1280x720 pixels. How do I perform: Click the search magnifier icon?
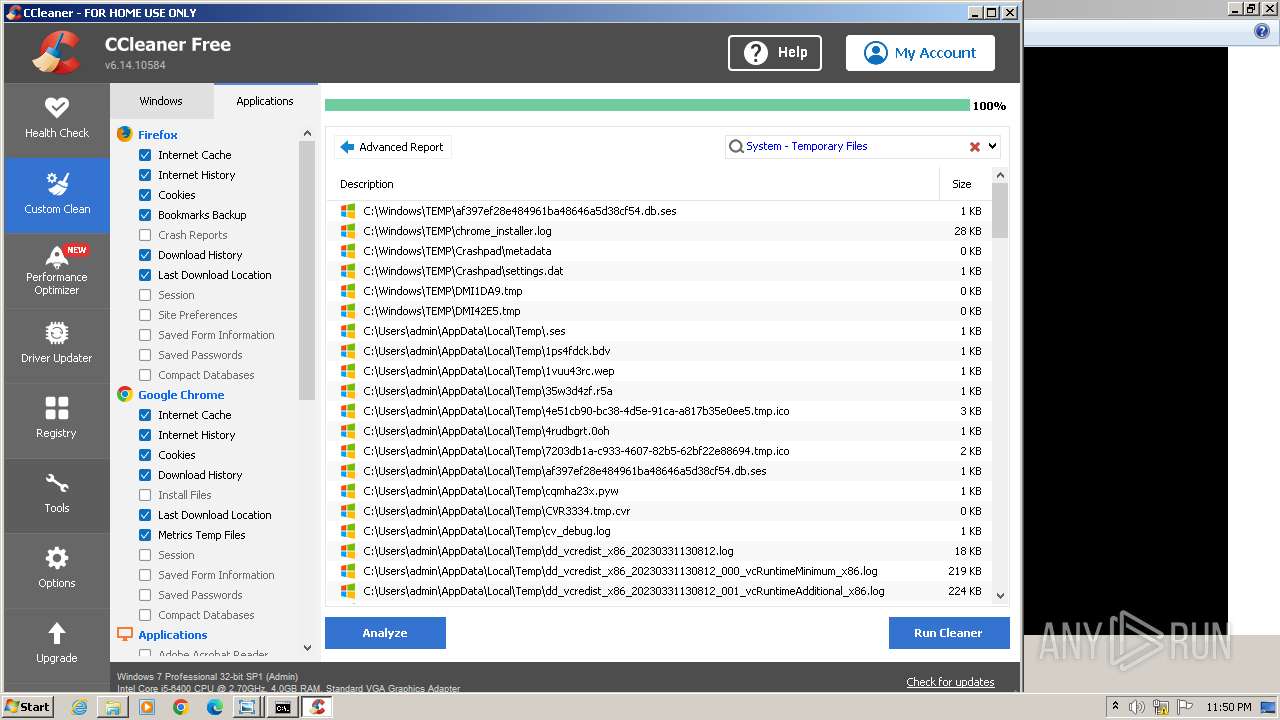[x=736, y=147]
